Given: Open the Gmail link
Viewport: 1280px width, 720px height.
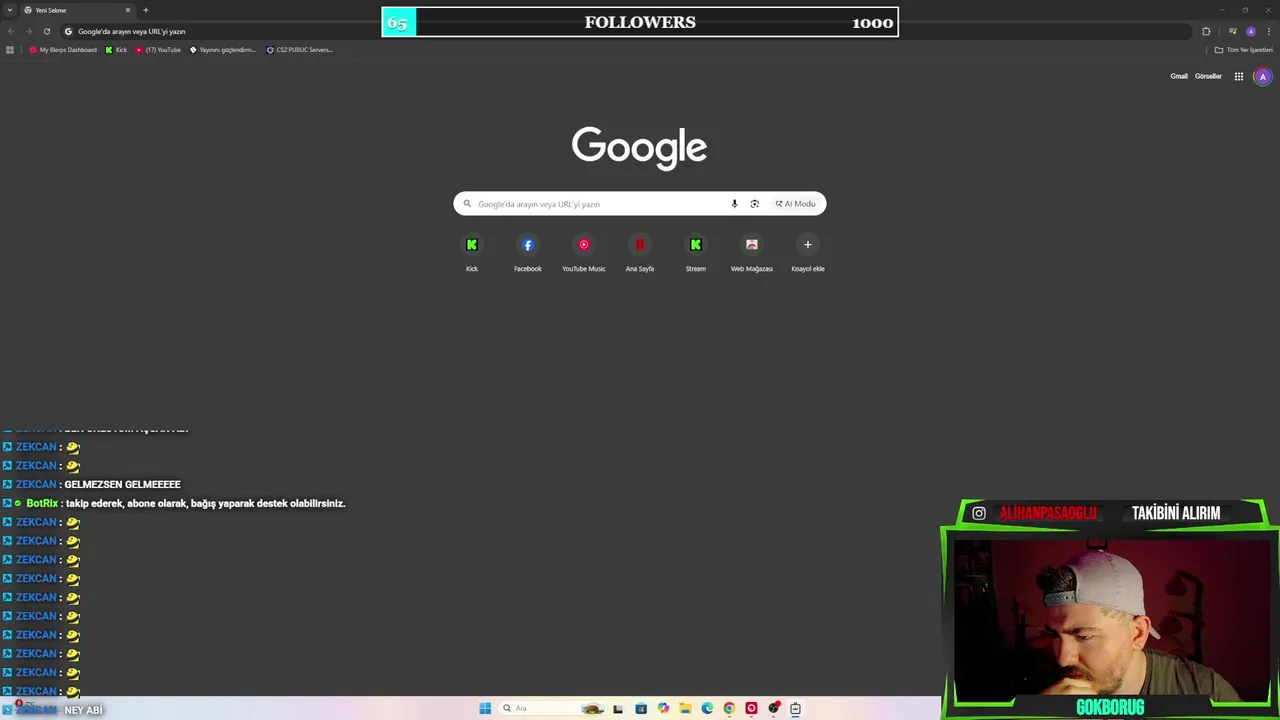Looking at the screenshot, I should point(1179,76).
